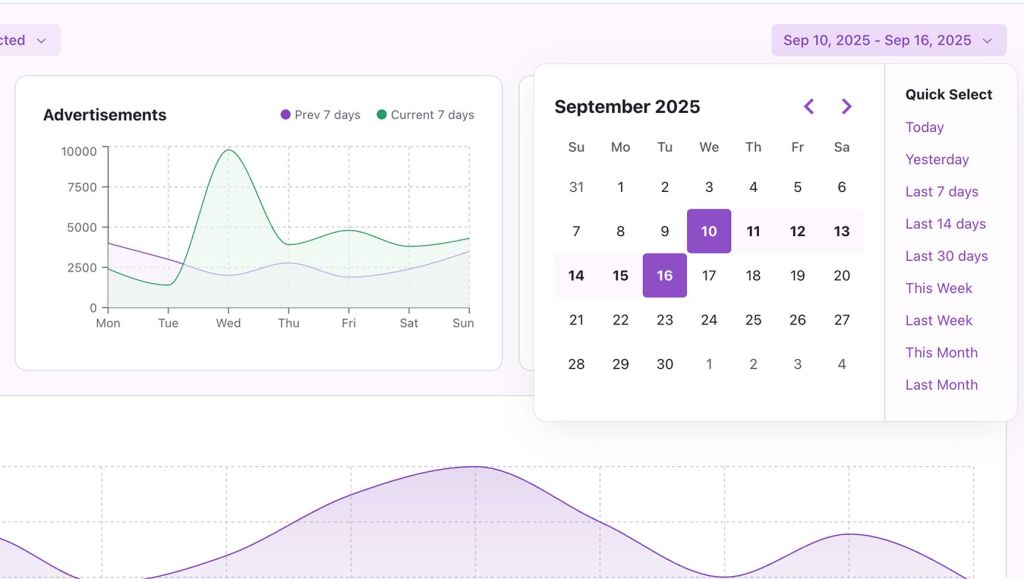Pick September 1 in calendar

[x=620, y=187]
